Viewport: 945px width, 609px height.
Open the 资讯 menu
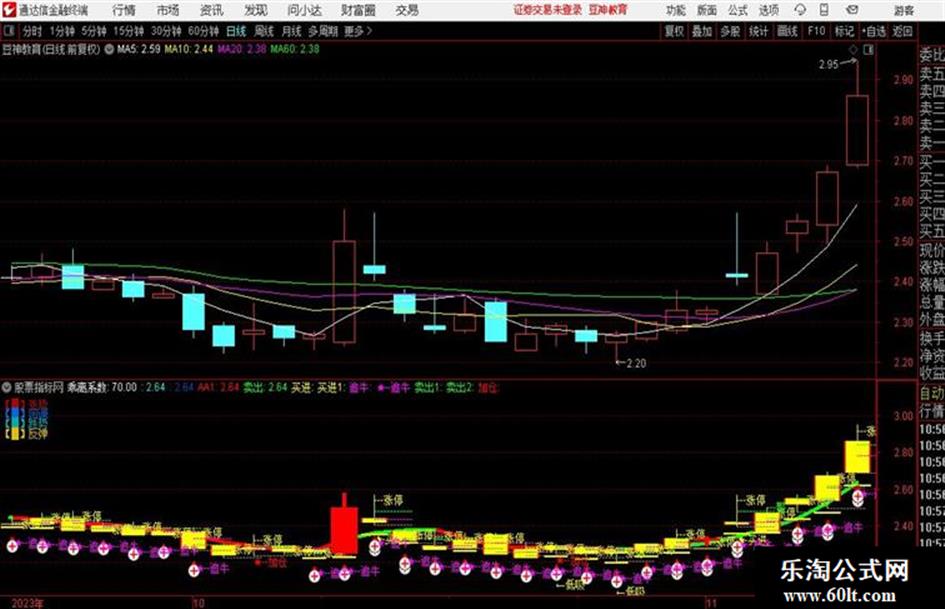[211, 10]
